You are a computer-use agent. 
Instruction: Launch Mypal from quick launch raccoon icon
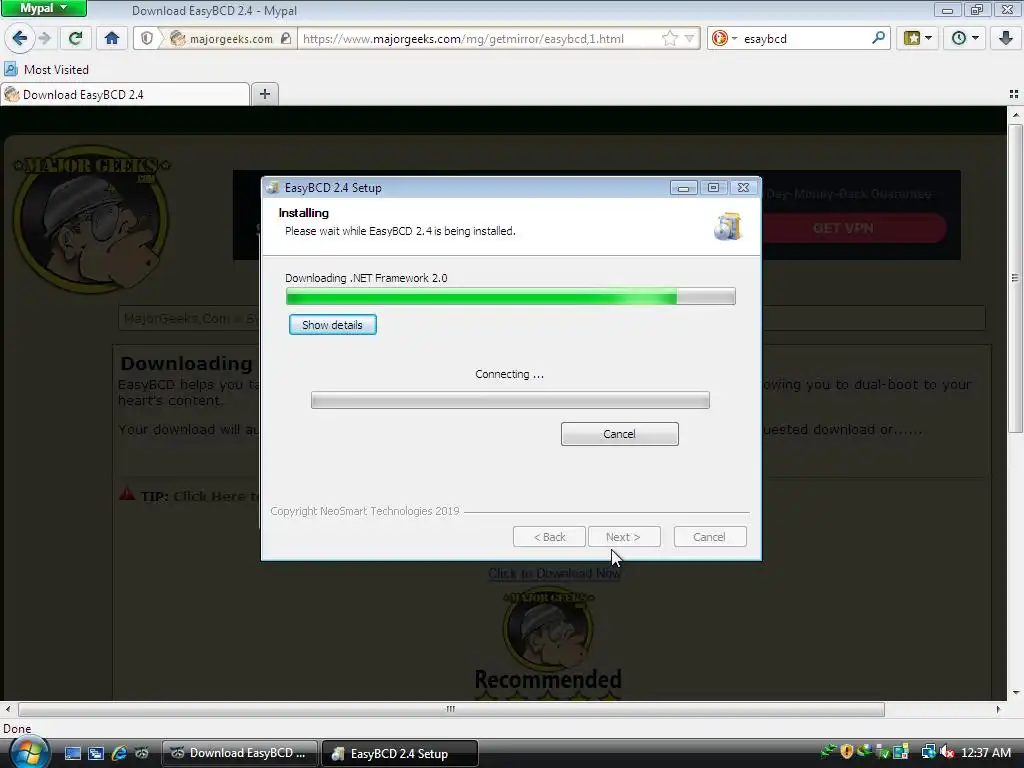(x=142, y=753)
